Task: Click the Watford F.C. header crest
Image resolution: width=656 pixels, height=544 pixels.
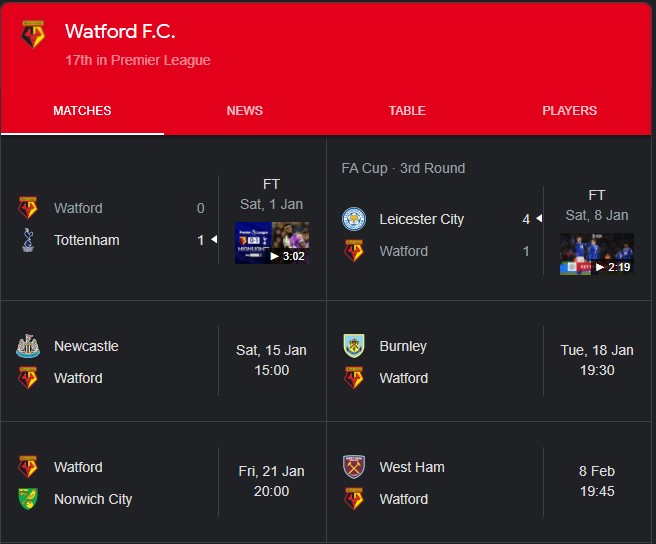Action: pyautogui.click(x=33, y=34)
